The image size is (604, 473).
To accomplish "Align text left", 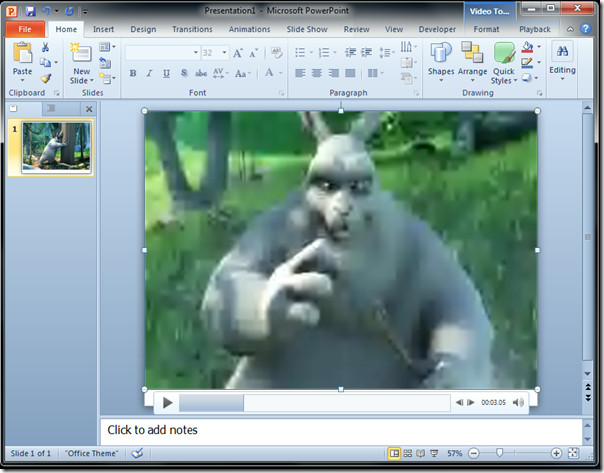I will click(x=300, y=73).
